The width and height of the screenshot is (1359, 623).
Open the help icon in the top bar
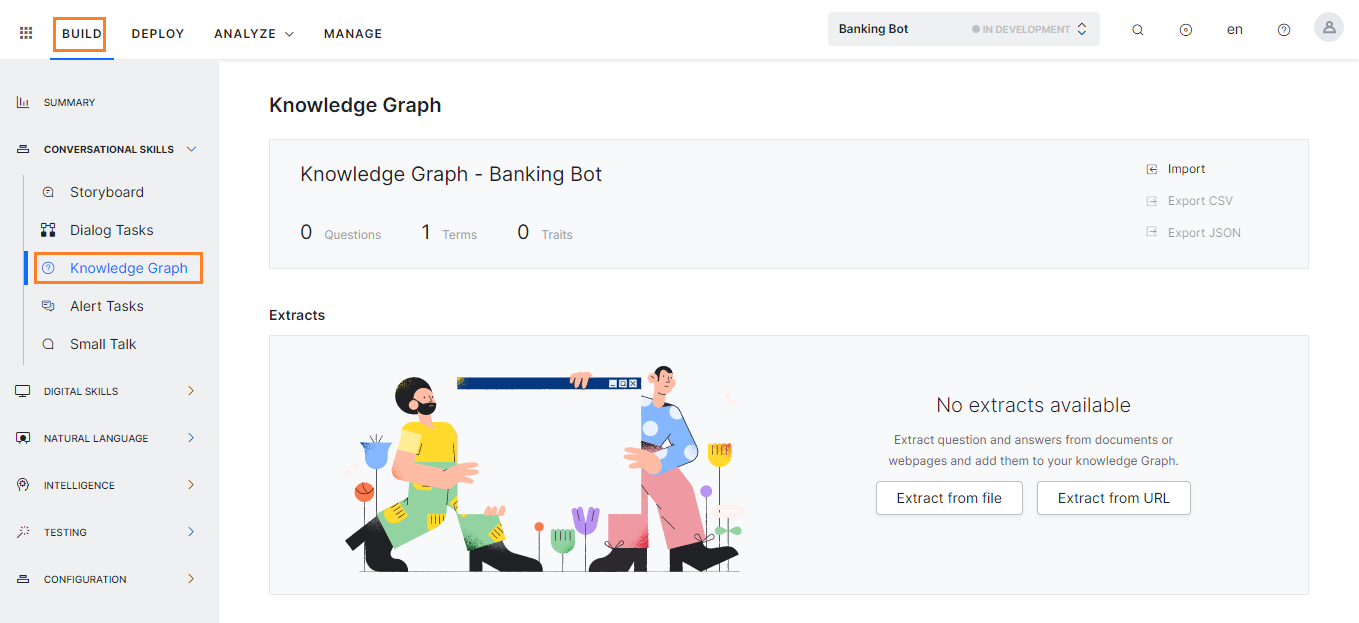(1283, 30)
